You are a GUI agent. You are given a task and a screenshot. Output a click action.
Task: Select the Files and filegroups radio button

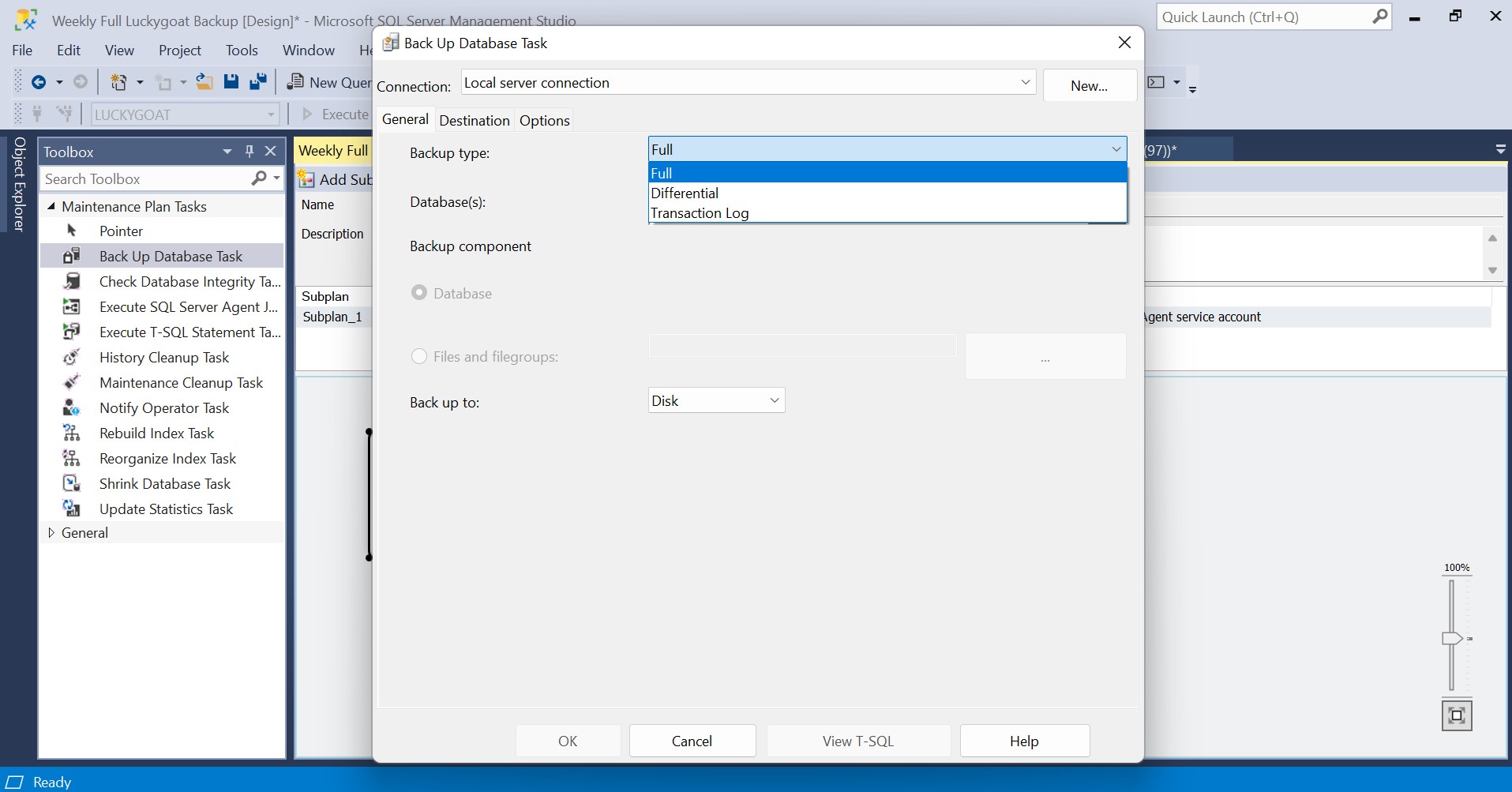419,356
